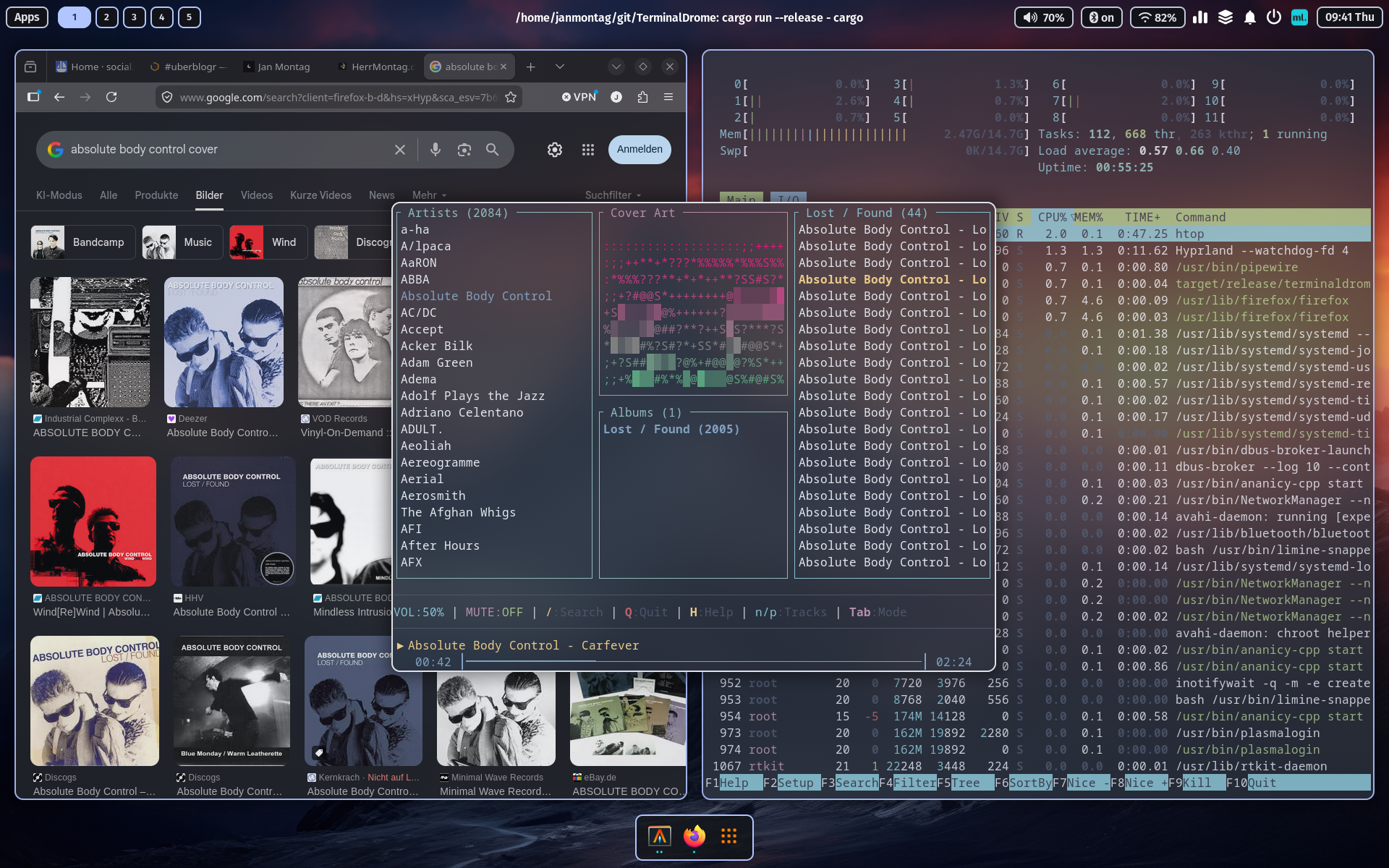Switch to the #uberblogr tab
Image resolution: width=1389 pixels, height=868 pixels.
tap(187, 67)
